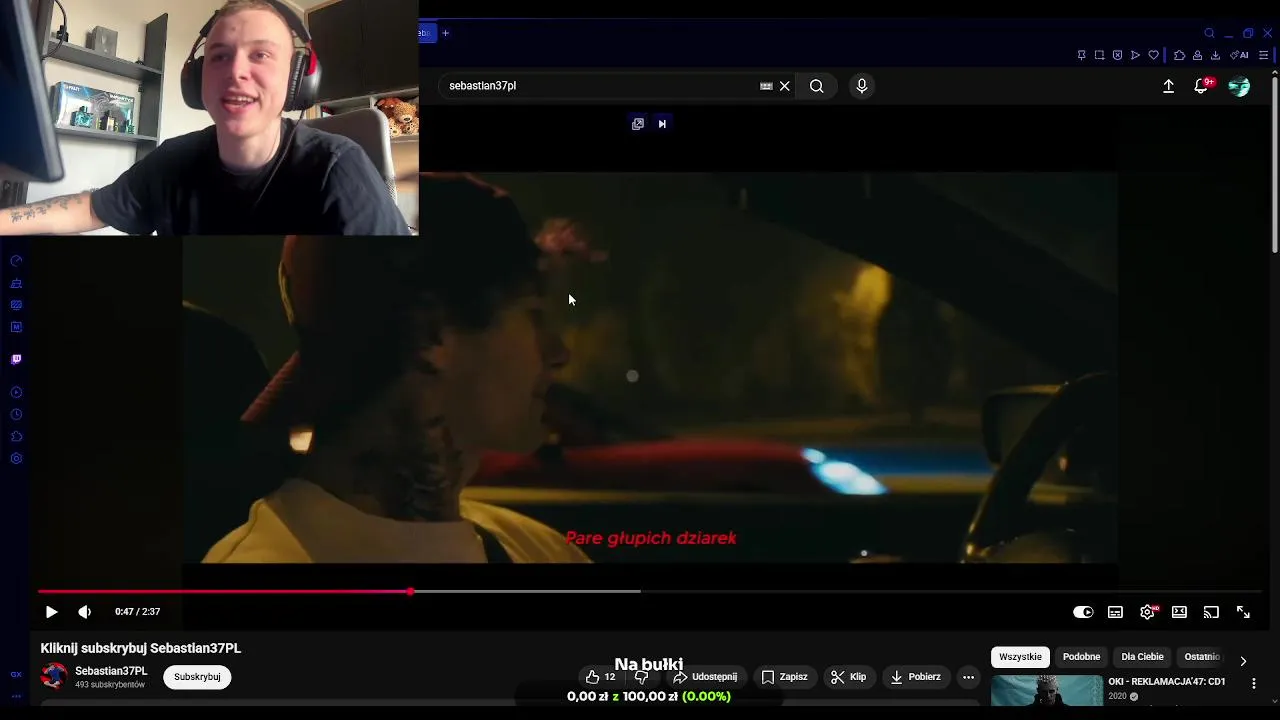Download video via Pobierz
Viewport: 1280px width, 720px height.
coord(915,677)
